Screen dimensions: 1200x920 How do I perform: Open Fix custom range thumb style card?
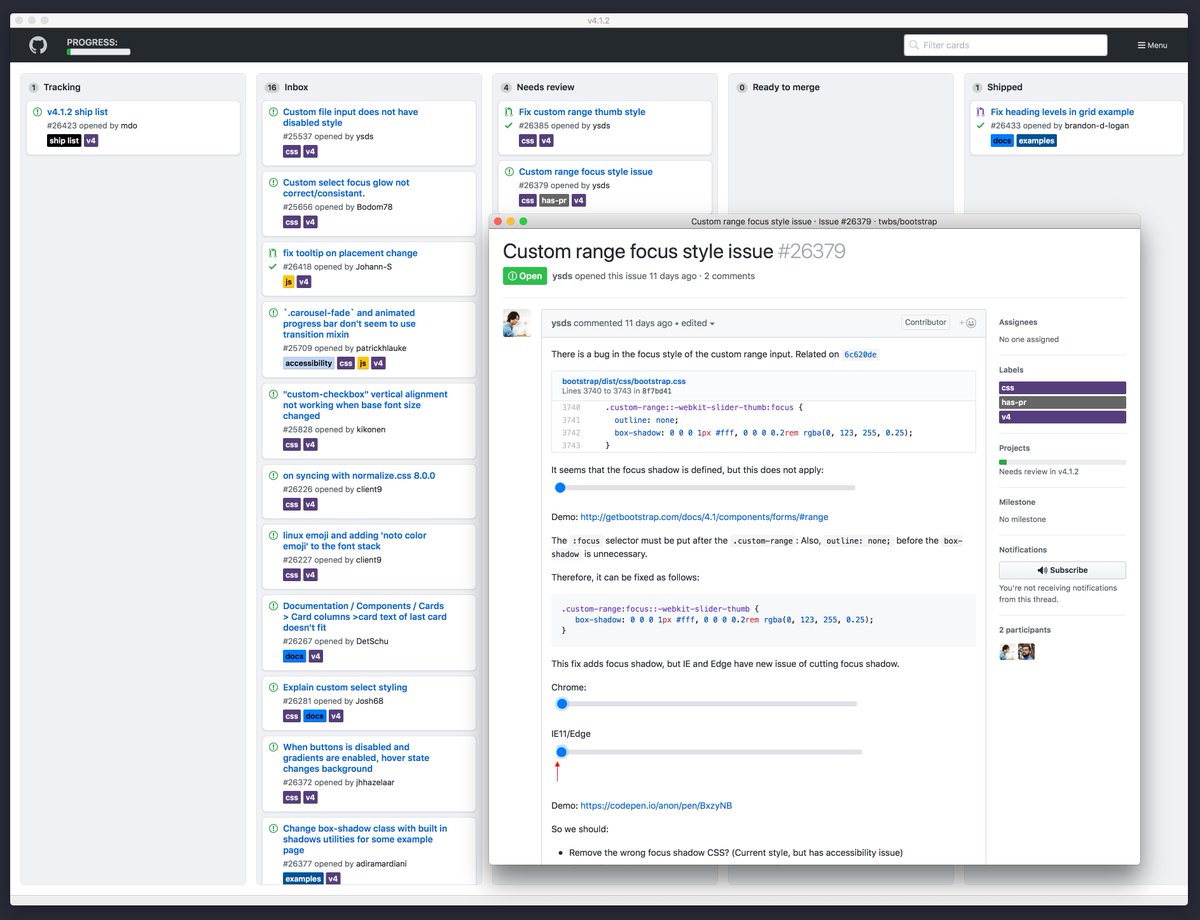pyautogui.click(x=582, y=112)
